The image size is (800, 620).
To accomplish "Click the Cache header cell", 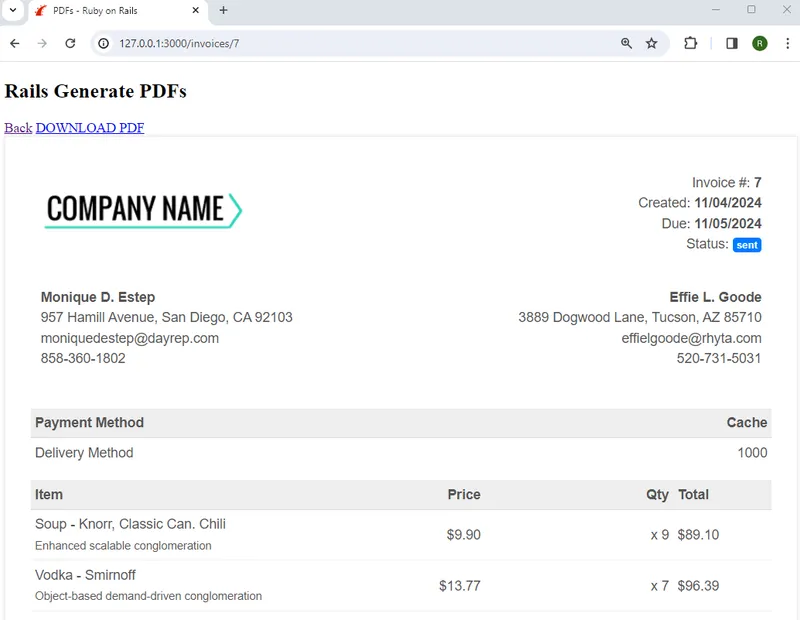I will click(747, 423).
